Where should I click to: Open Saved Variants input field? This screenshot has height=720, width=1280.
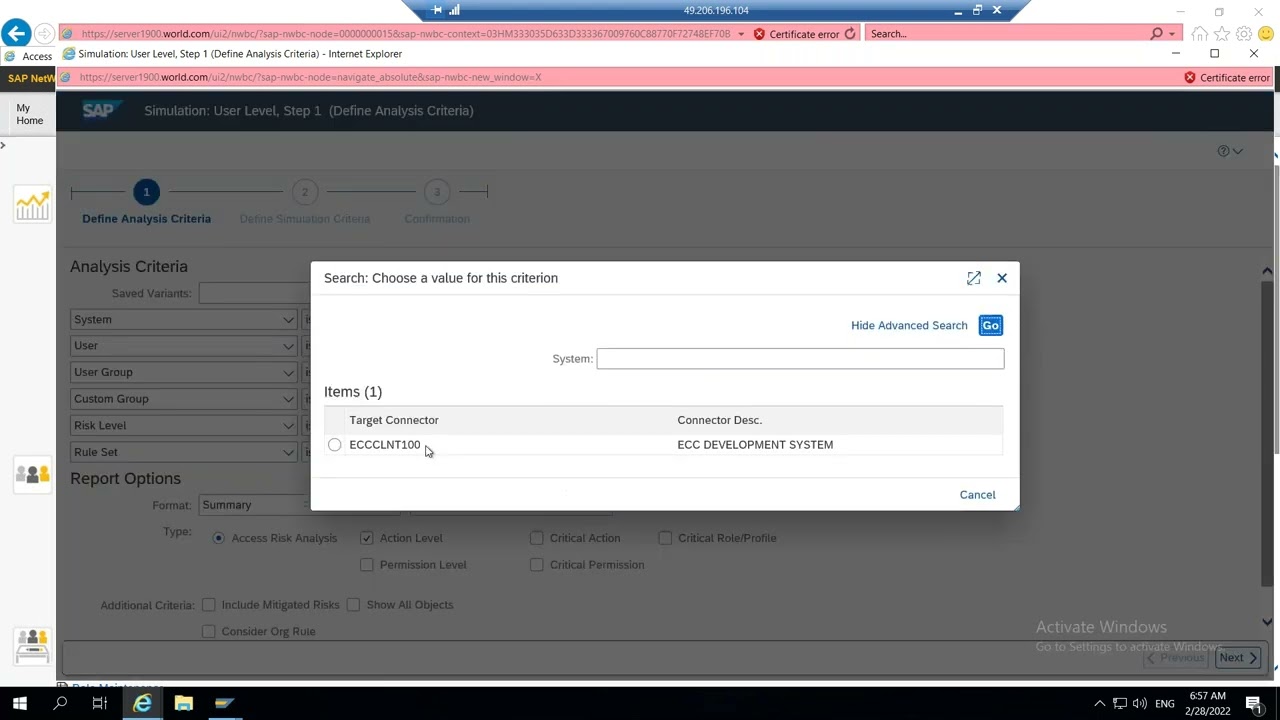[253, 293]
